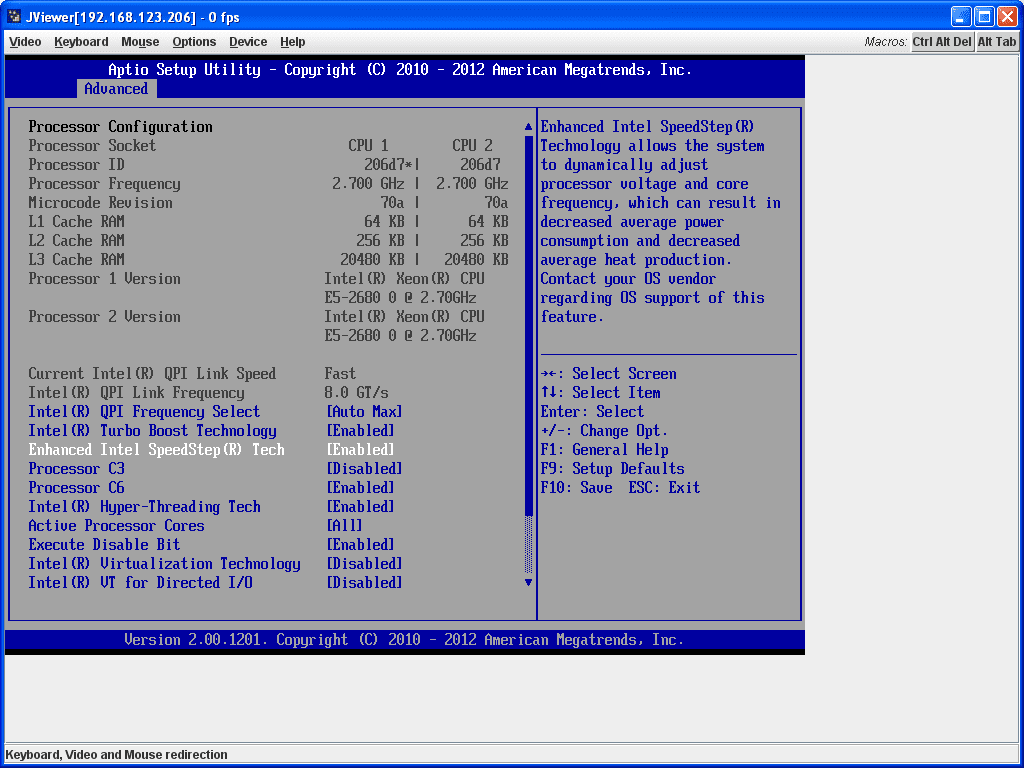The width and height of the screenshot is (1024, 768).
Task: Open the Options menu
Action: tap(195, 42)
